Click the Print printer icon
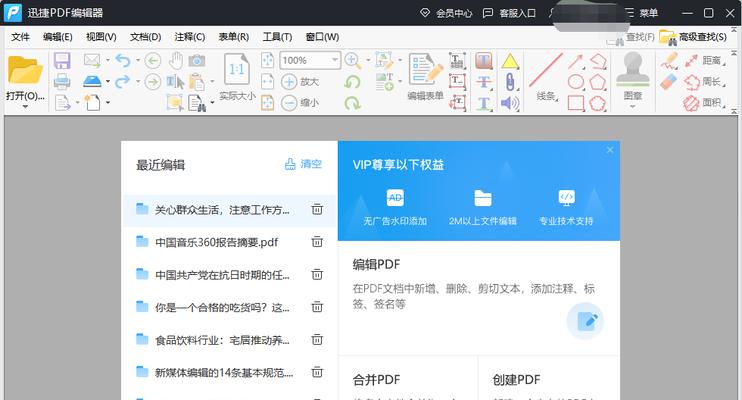 click(62, 81)
